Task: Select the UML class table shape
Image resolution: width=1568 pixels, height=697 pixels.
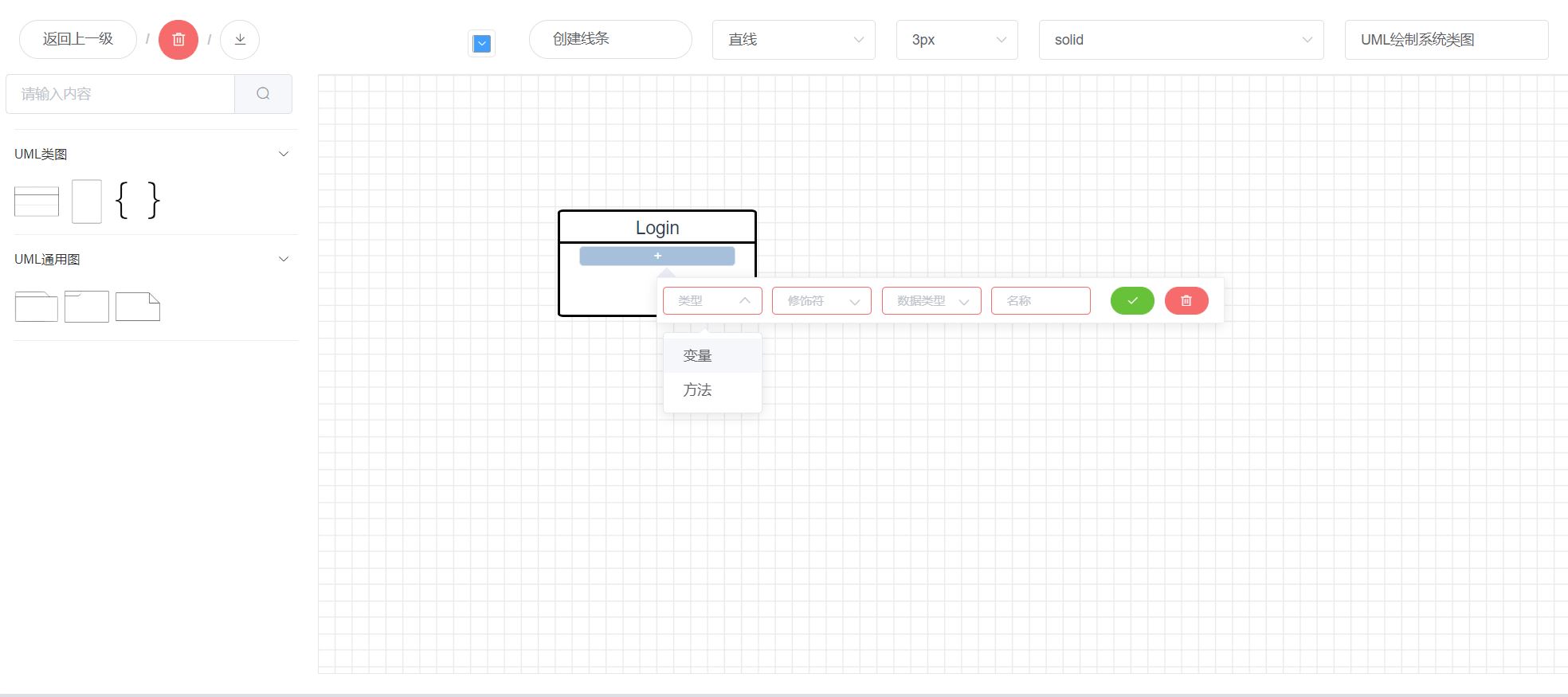Action: 37,202
